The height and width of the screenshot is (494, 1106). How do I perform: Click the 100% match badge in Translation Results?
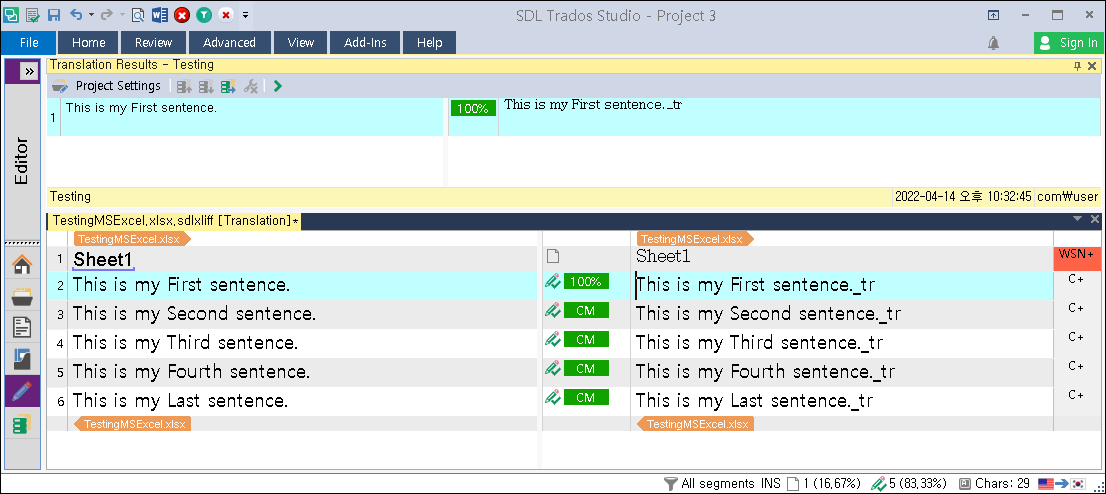[x=473, y=109]
